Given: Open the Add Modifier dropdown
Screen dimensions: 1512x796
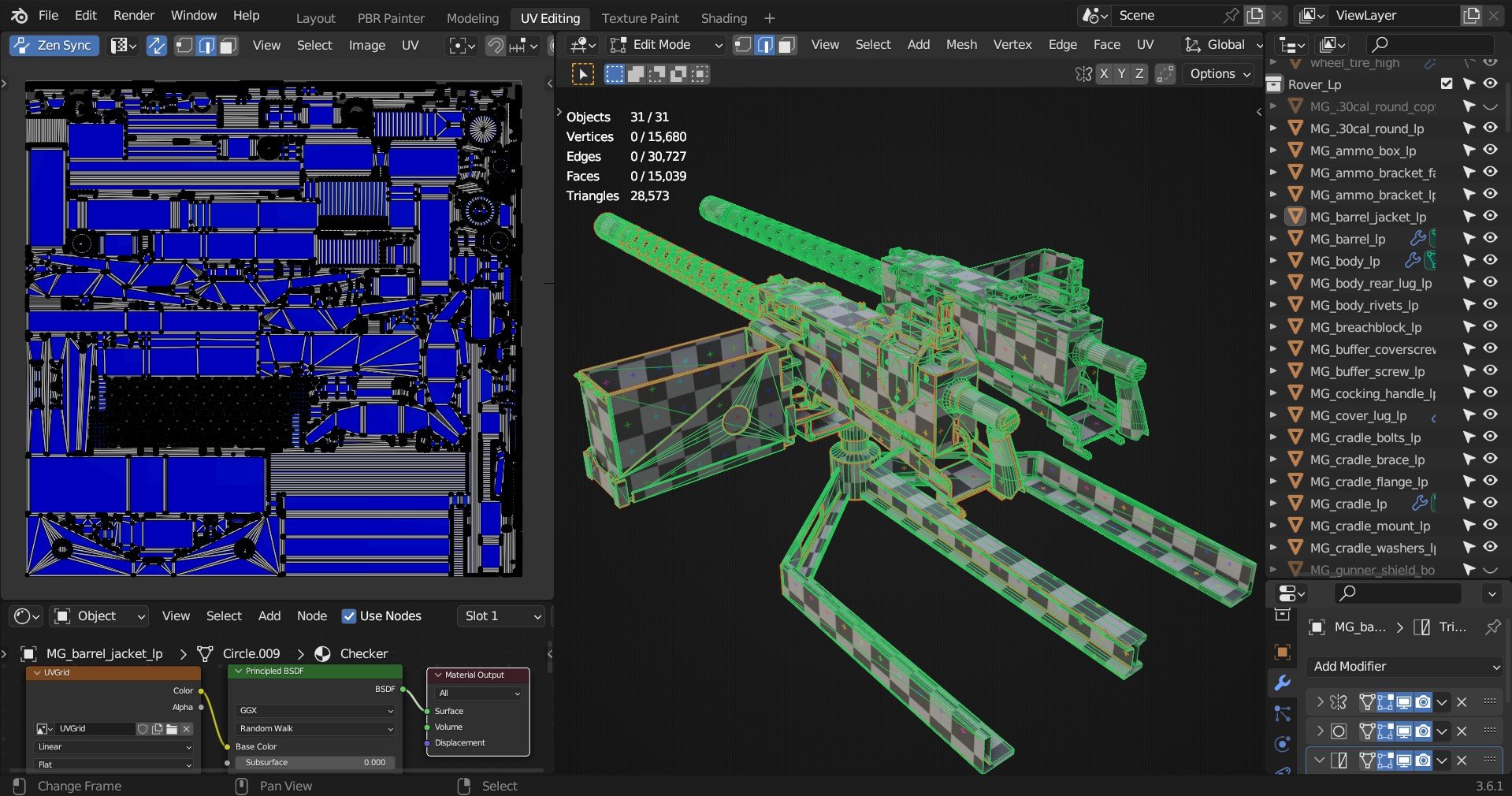Looking at the screenshot, I should tap(1405, 667).
